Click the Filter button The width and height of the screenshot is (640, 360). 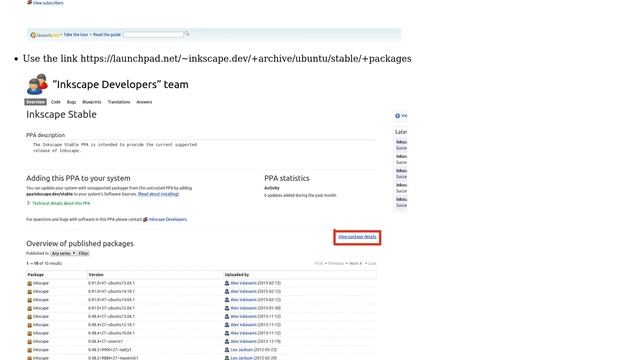[83, 253]
